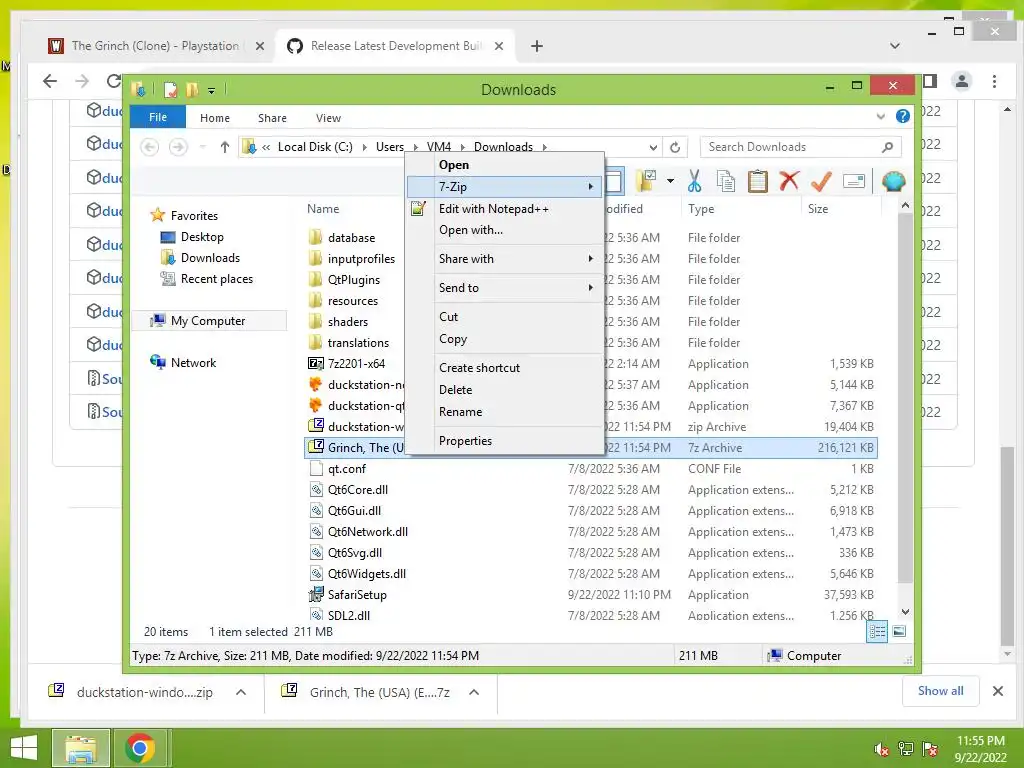1024x768 pixels.
Task: Open the address bar history dropdown
Action: (653, 147)
